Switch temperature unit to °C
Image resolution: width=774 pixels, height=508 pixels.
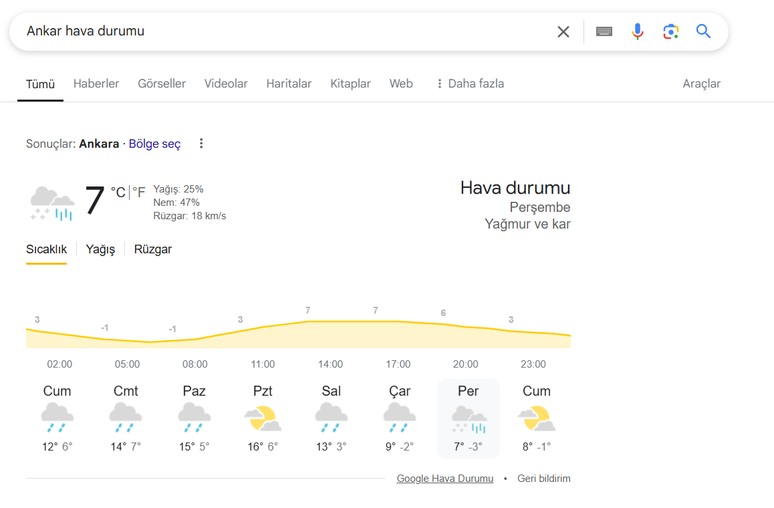click(x=118, y=192)
